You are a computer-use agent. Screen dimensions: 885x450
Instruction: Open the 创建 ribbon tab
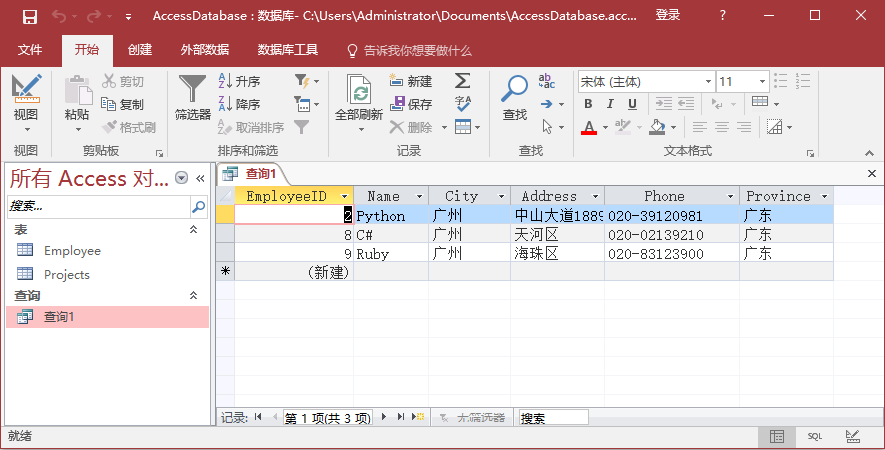pyautogui.click(x=140, y=50)
